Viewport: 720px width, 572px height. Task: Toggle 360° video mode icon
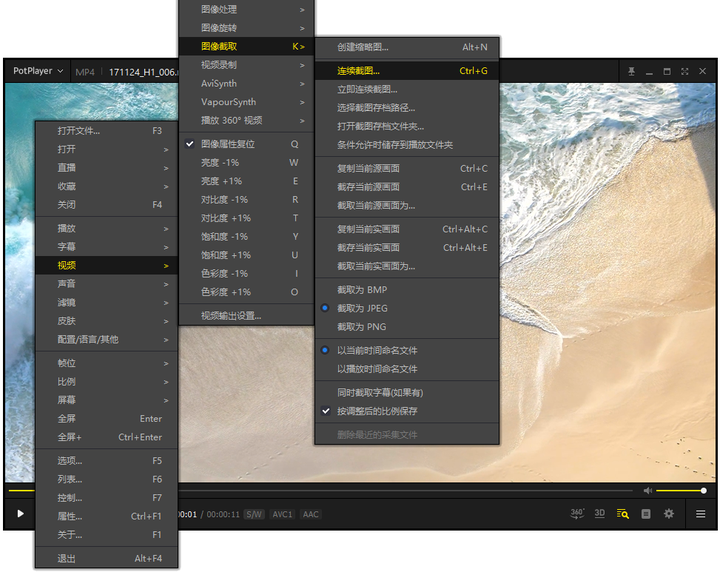coord(577,514)
